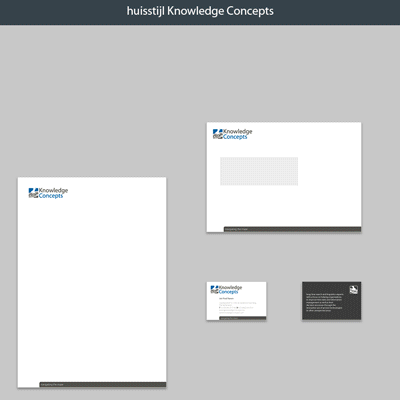
Task: Select the blue 'Concepts' wordmark on the envelope
Action: [x=235, y=137]
